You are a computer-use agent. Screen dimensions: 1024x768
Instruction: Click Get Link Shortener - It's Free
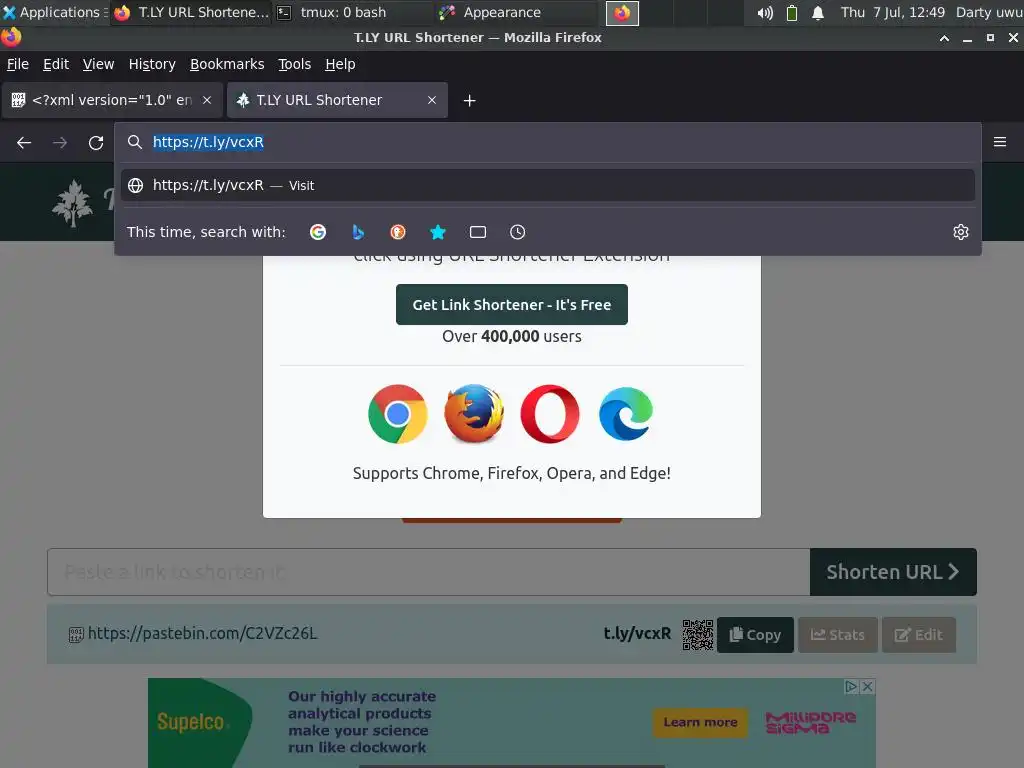(x=511, y=304)
